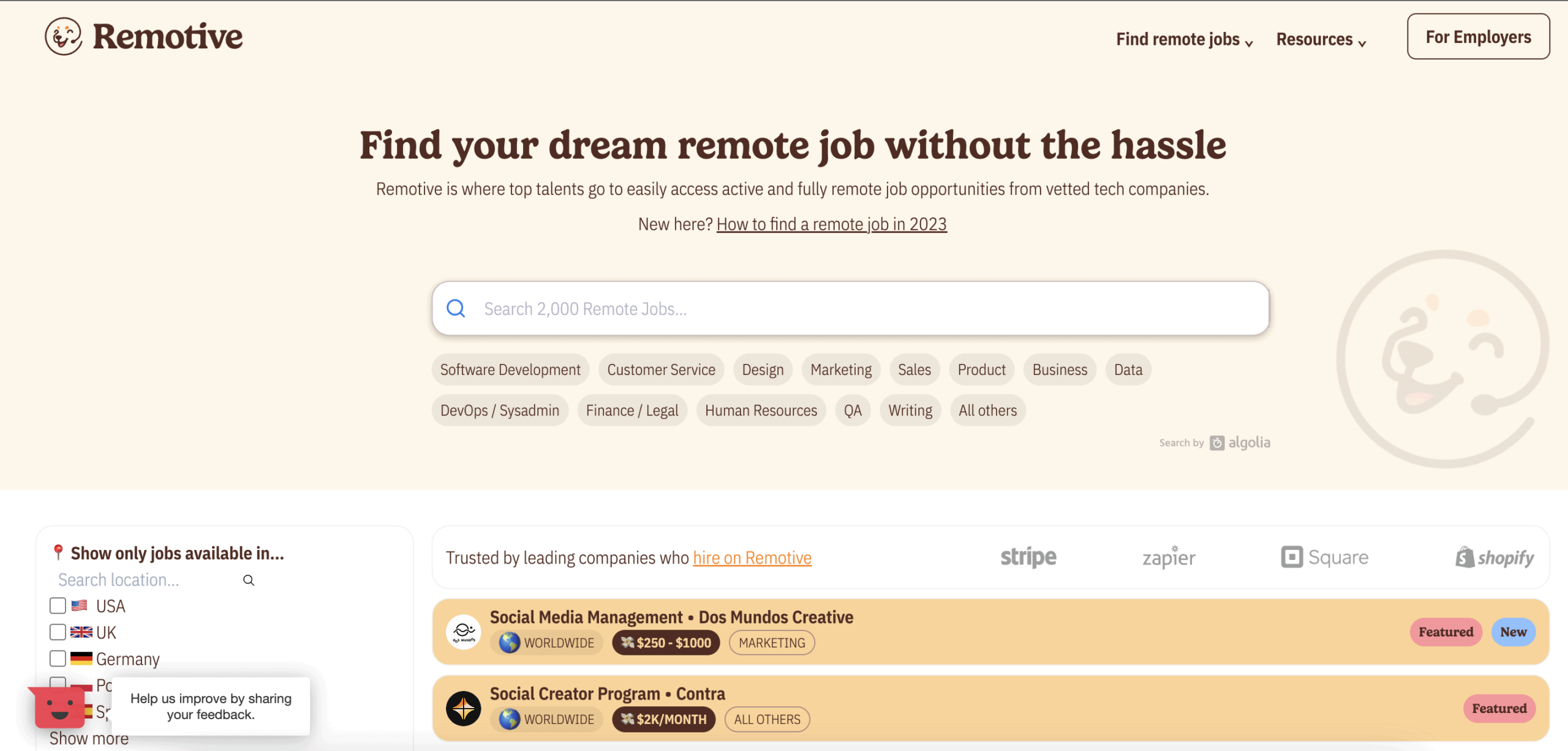1568x751 pixels.
Task: Select the Writing category chip
Action: [x=910, y=410]
